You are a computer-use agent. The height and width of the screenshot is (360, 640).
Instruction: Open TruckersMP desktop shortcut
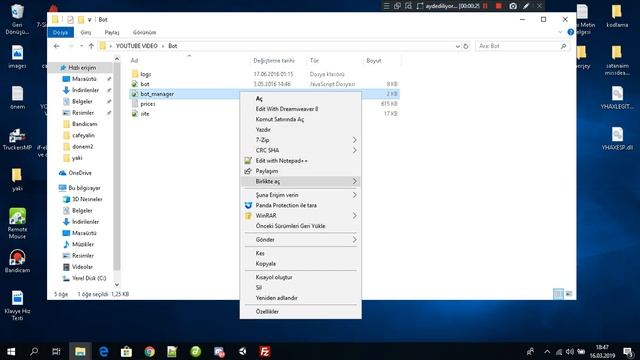pos(17,140)
